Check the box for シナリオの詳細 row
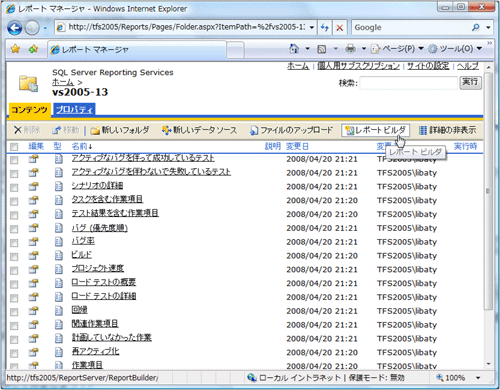This screenshot has width=500, height=390. coord(14,188)
